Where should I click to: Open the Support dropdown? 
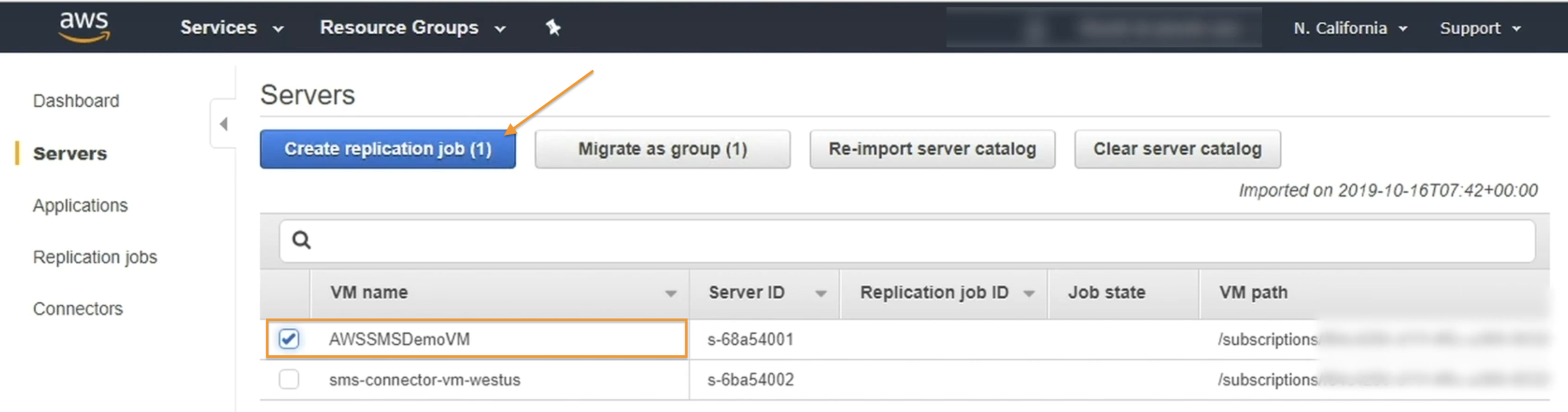click(x=1480, y=29)
